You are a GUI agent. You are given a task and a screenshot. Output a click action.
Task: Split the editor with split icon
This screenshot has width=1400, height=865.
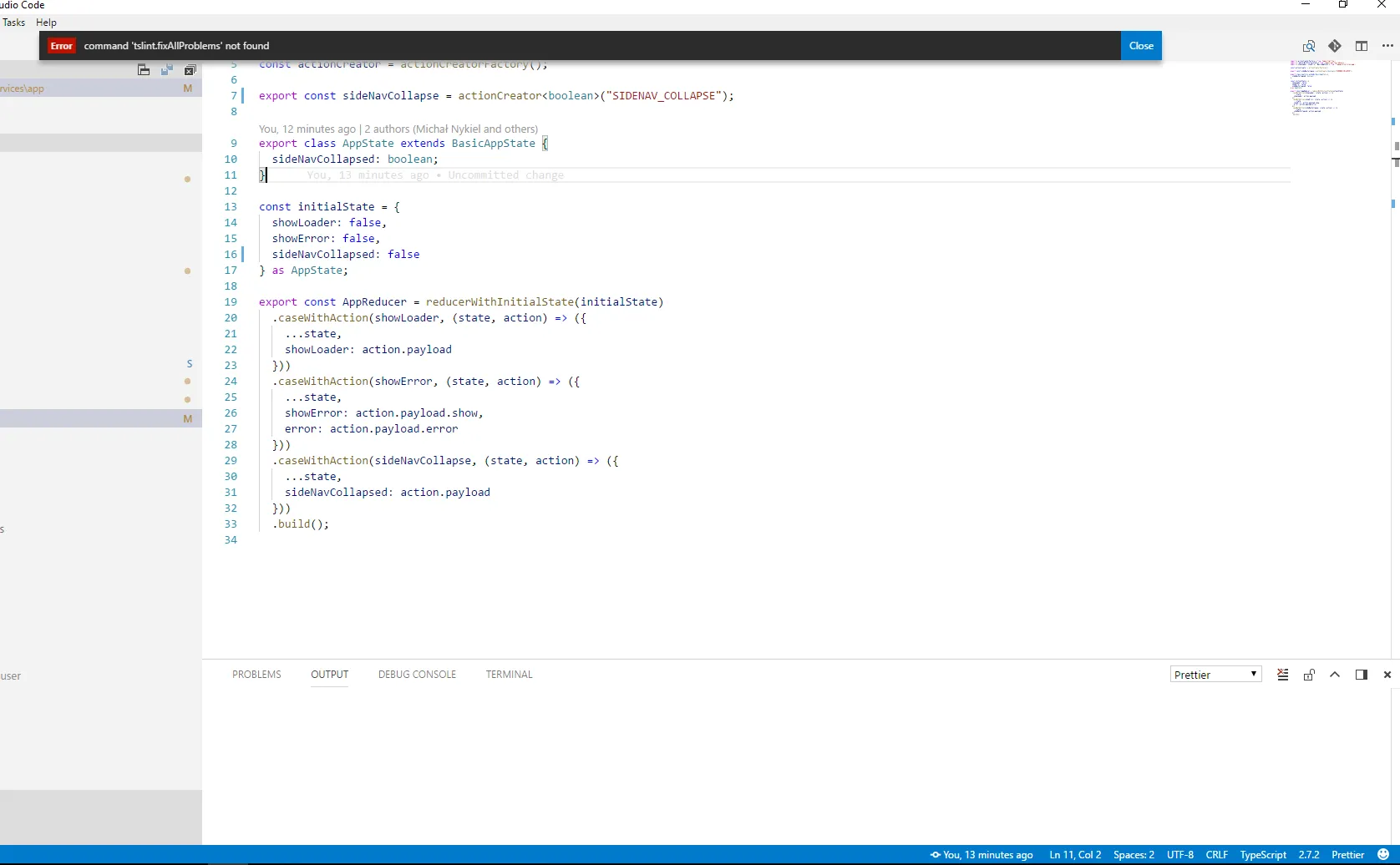pos(1362,46)
